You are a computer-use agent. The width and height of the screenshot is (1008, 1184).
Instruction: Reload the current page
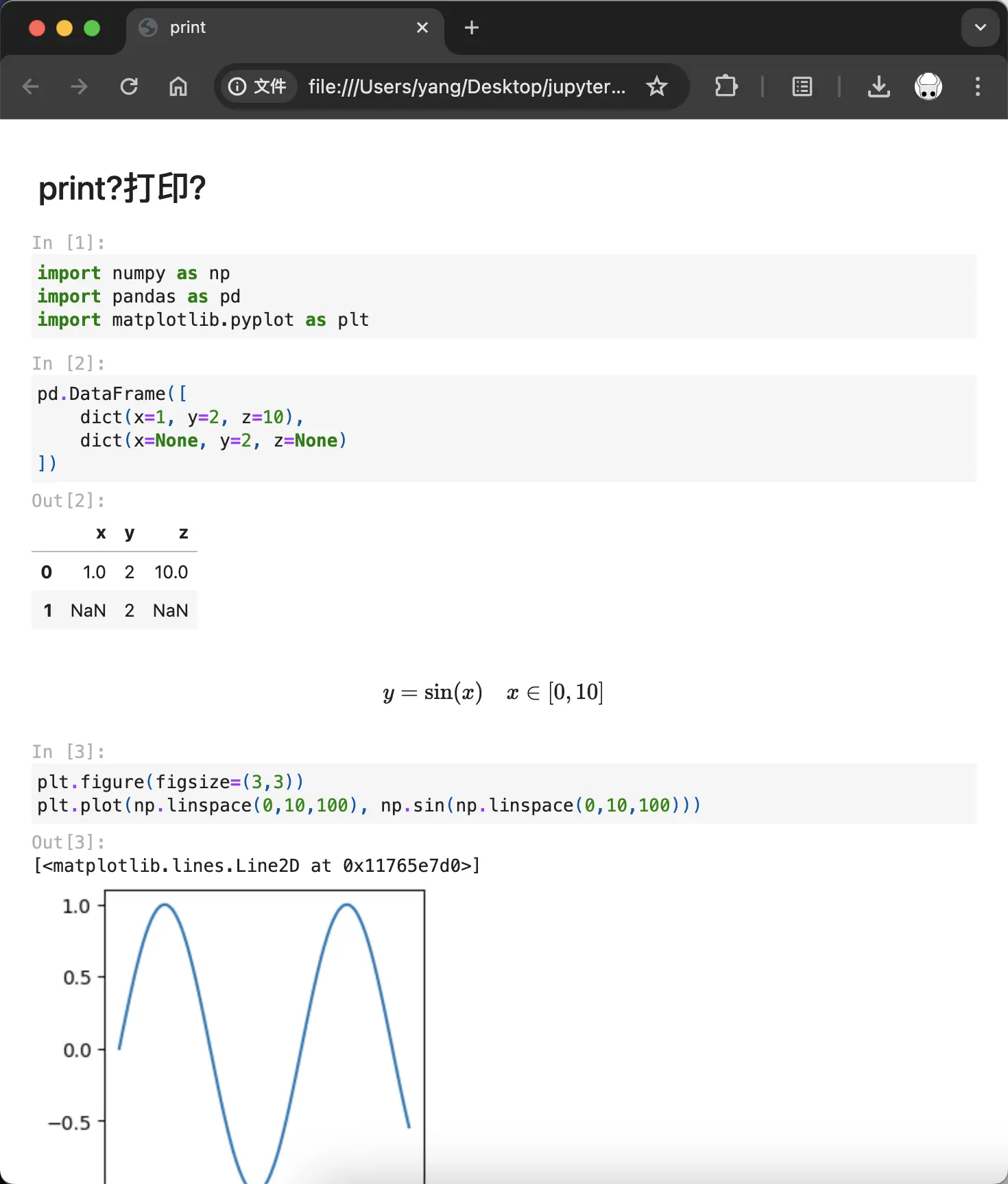tap(129, 86)
